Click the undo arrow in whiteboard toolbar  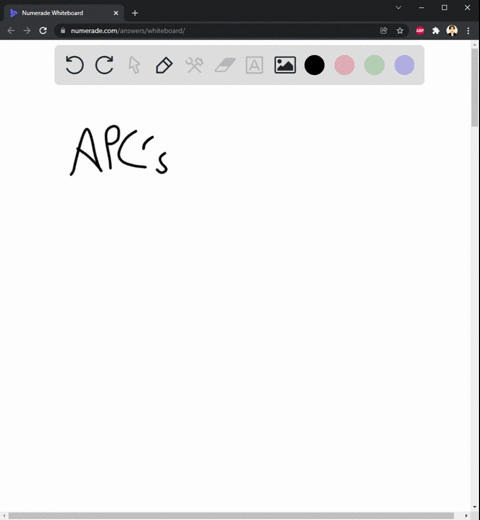(74, 65)
